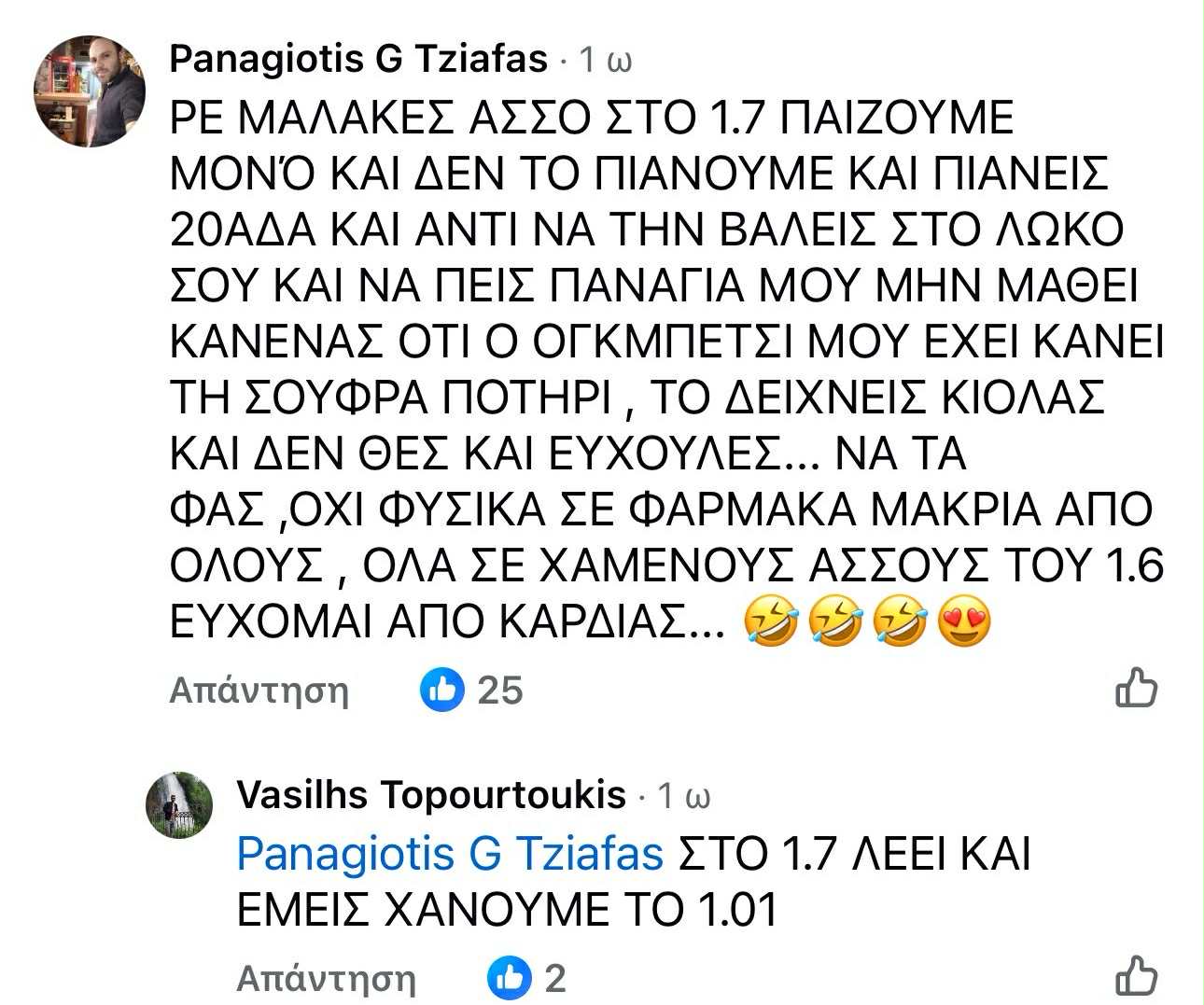This screenshot has width=1204, height=1005.
Task: Reply to Vasilhs's comment via Απάντηση
Action: 326,978
